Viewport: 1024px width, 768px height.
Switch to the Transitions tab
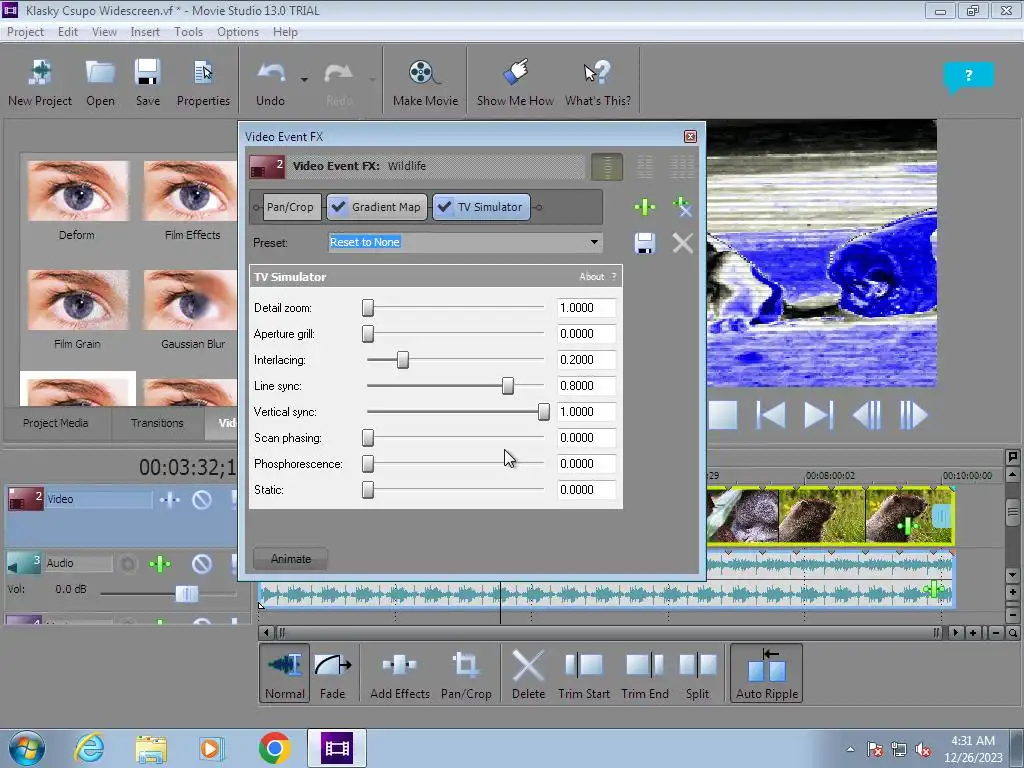(157, 423)
